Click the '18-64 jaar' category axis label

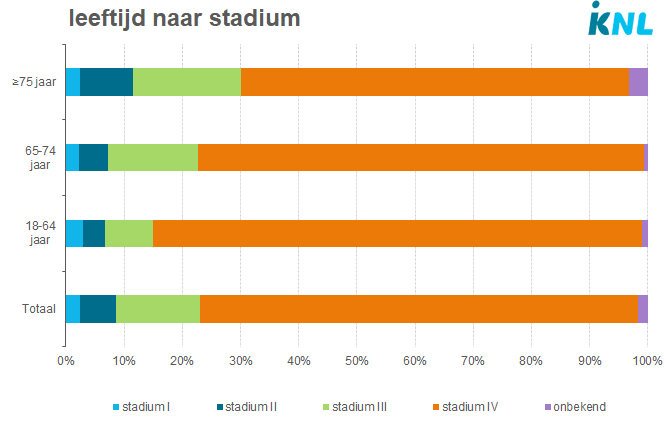pyautogui.click(x=39, y=233)
